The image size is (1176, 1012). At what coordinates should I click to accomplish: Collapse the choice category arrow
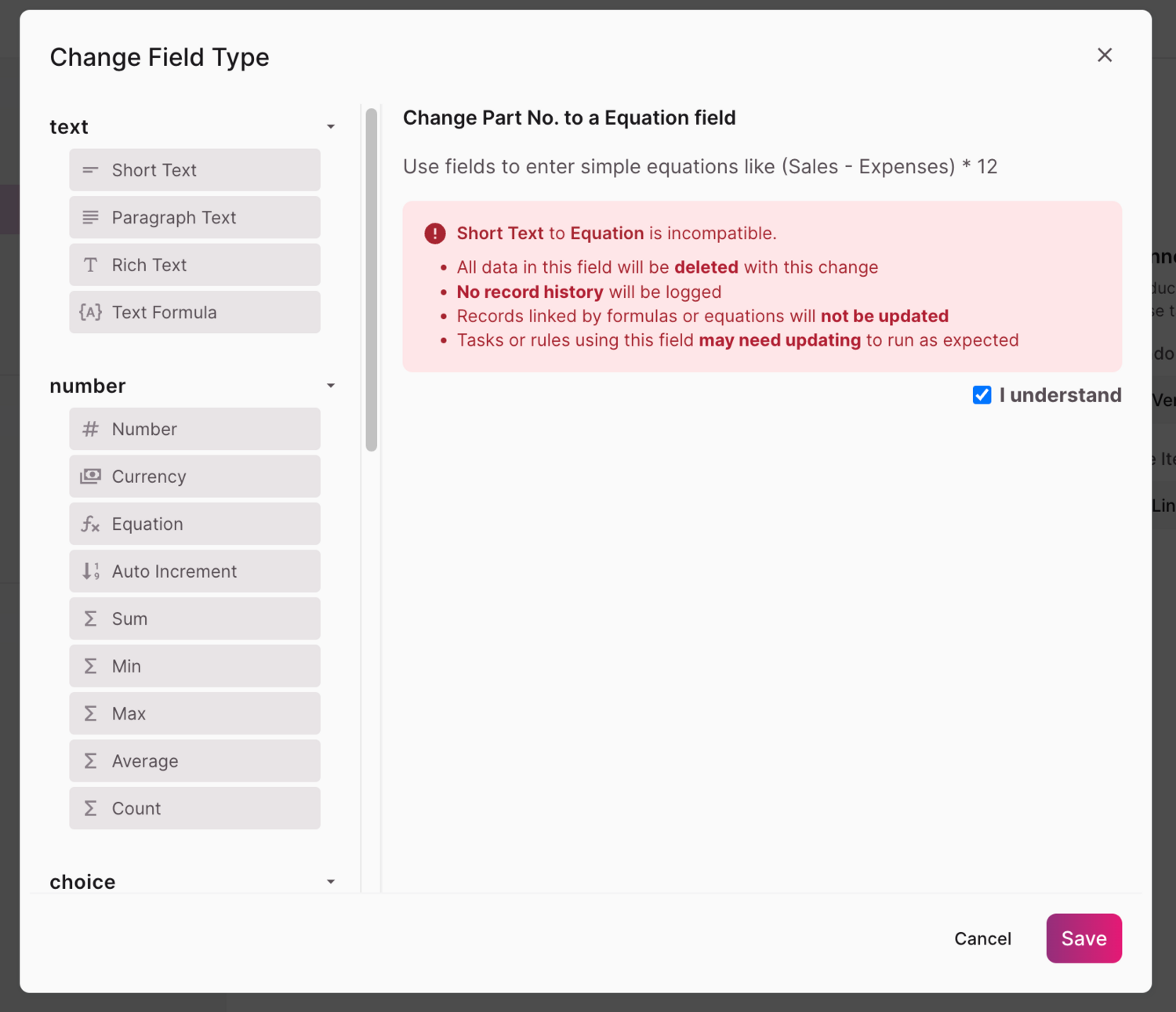(x=331, y=882)
